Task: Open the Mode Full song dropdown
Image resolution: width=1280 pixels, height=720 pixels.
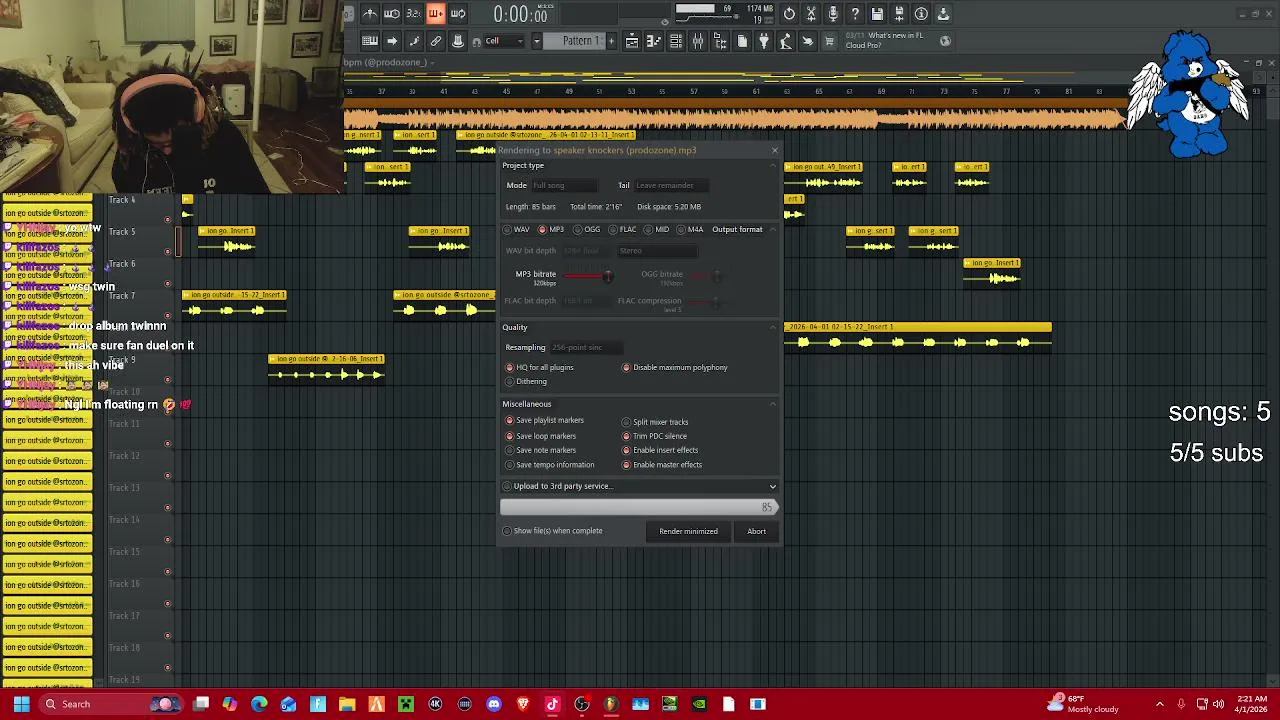Action: (563, 185)
